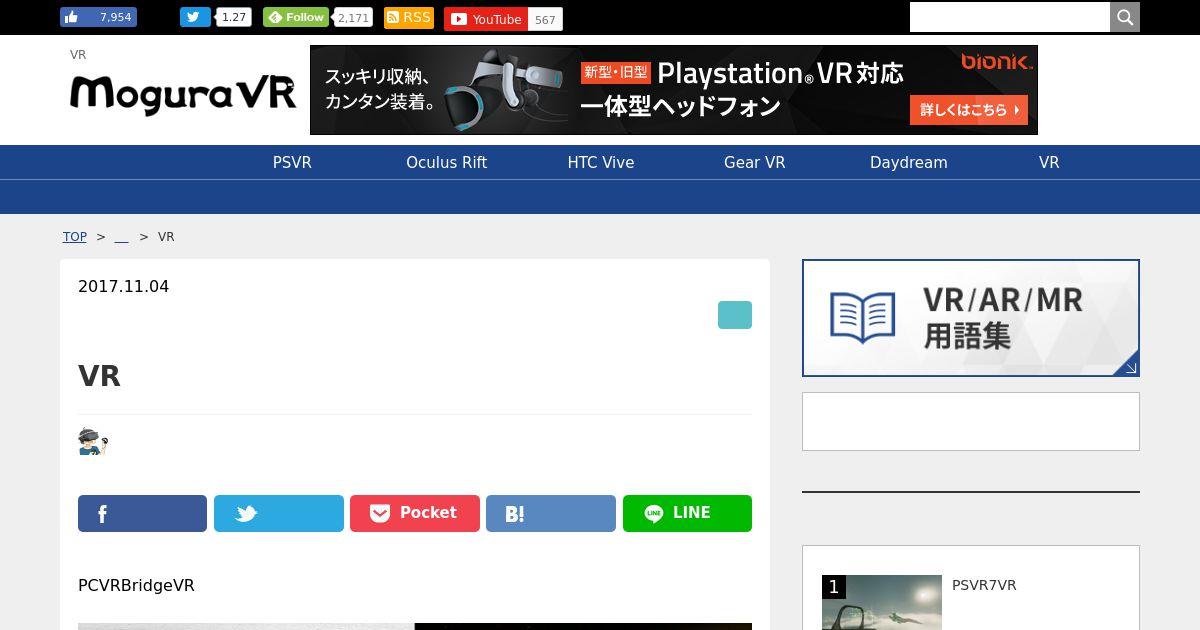Share the article on Twitter
The image size is (1200, 630).
click(279, 513)
